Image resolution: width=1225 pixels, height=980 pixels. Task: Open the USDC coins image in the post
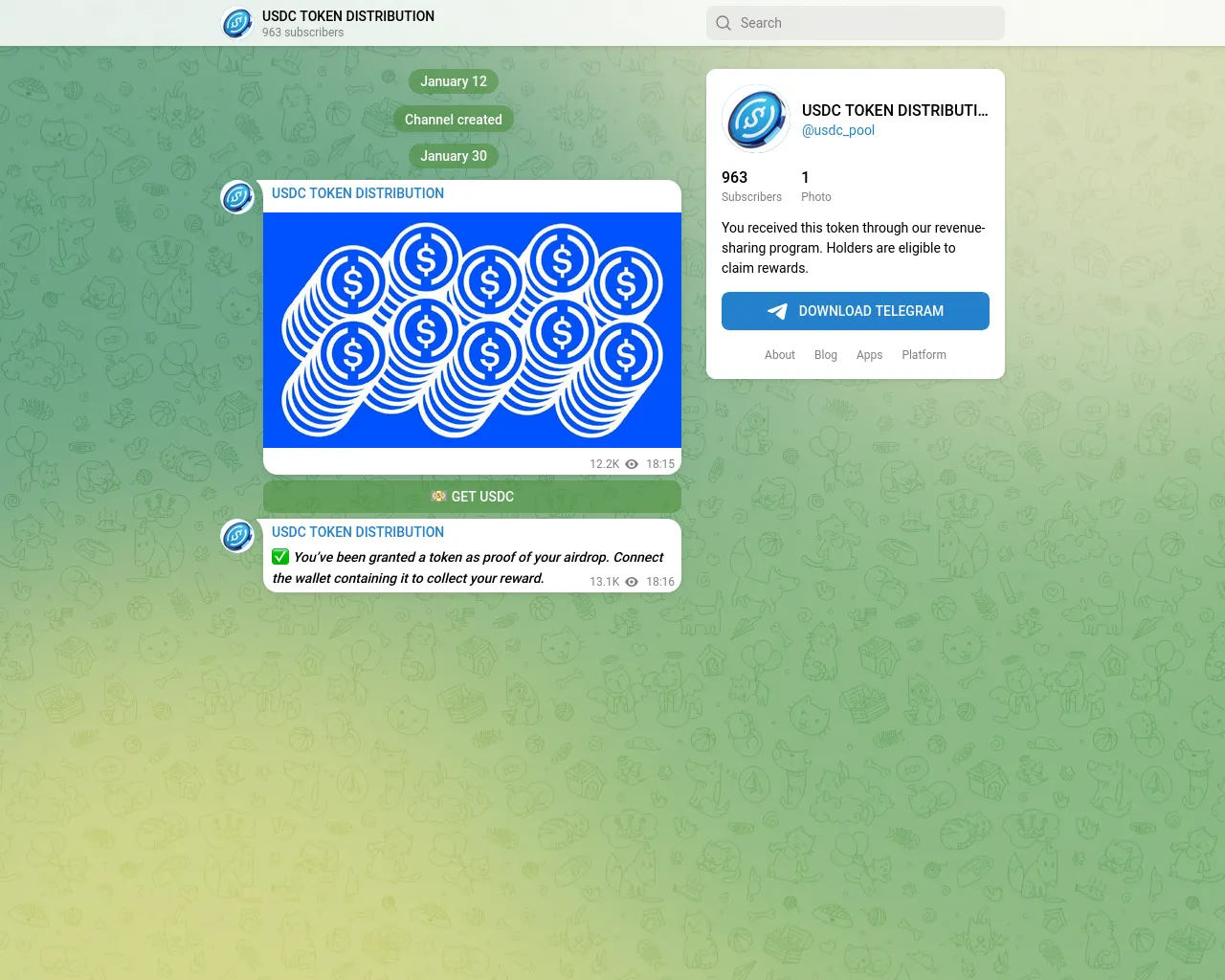point(472,330)
